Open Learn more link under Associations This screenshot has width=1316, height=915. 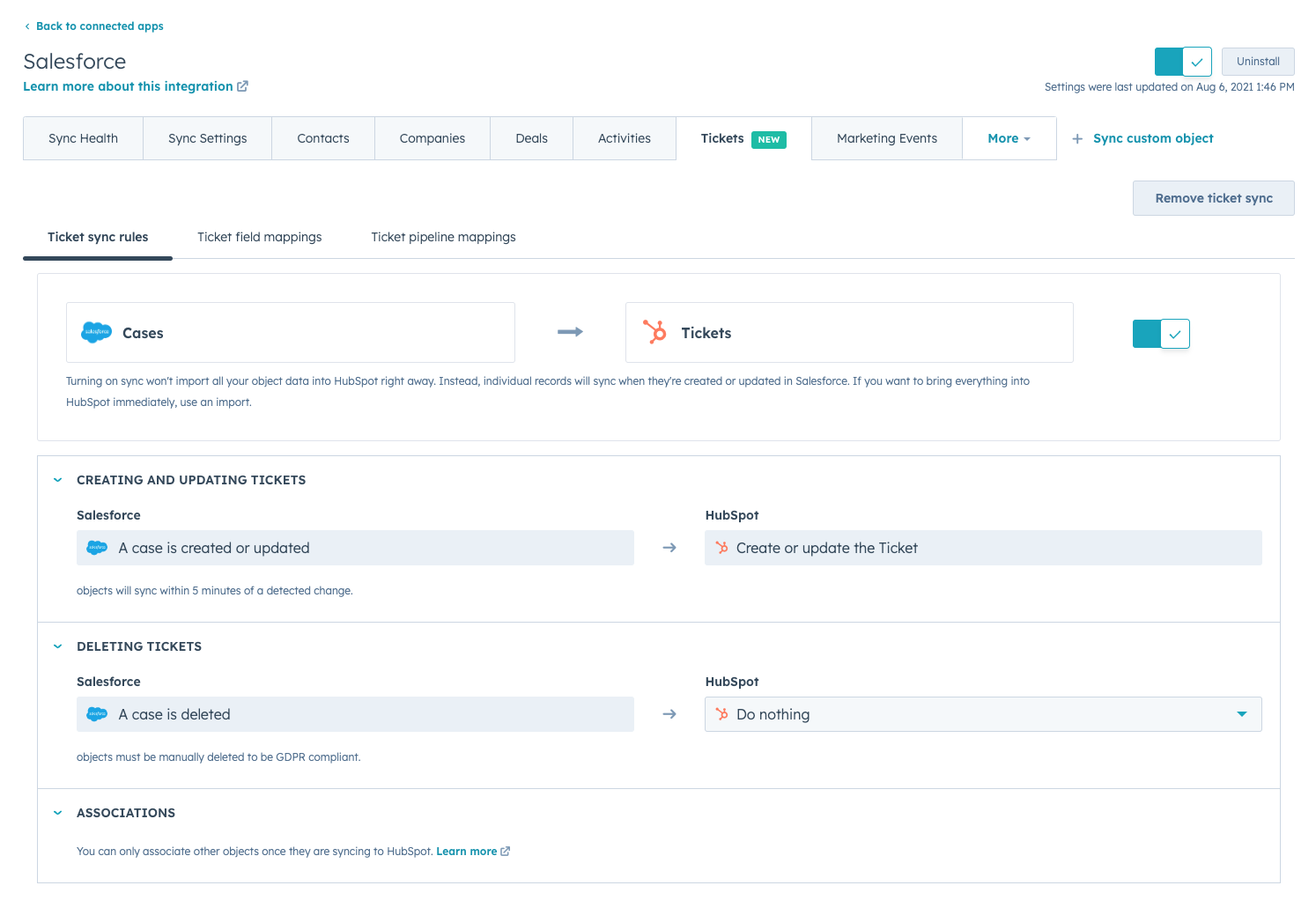tap(467, 852)
